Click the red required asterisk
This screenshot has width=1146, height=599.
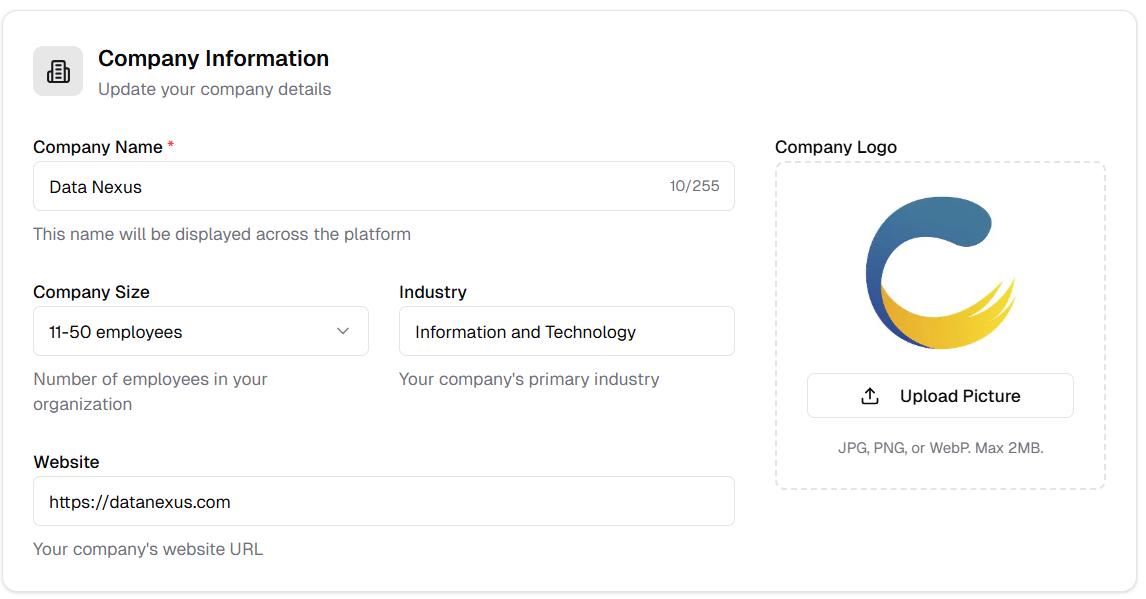pos(171,147)
